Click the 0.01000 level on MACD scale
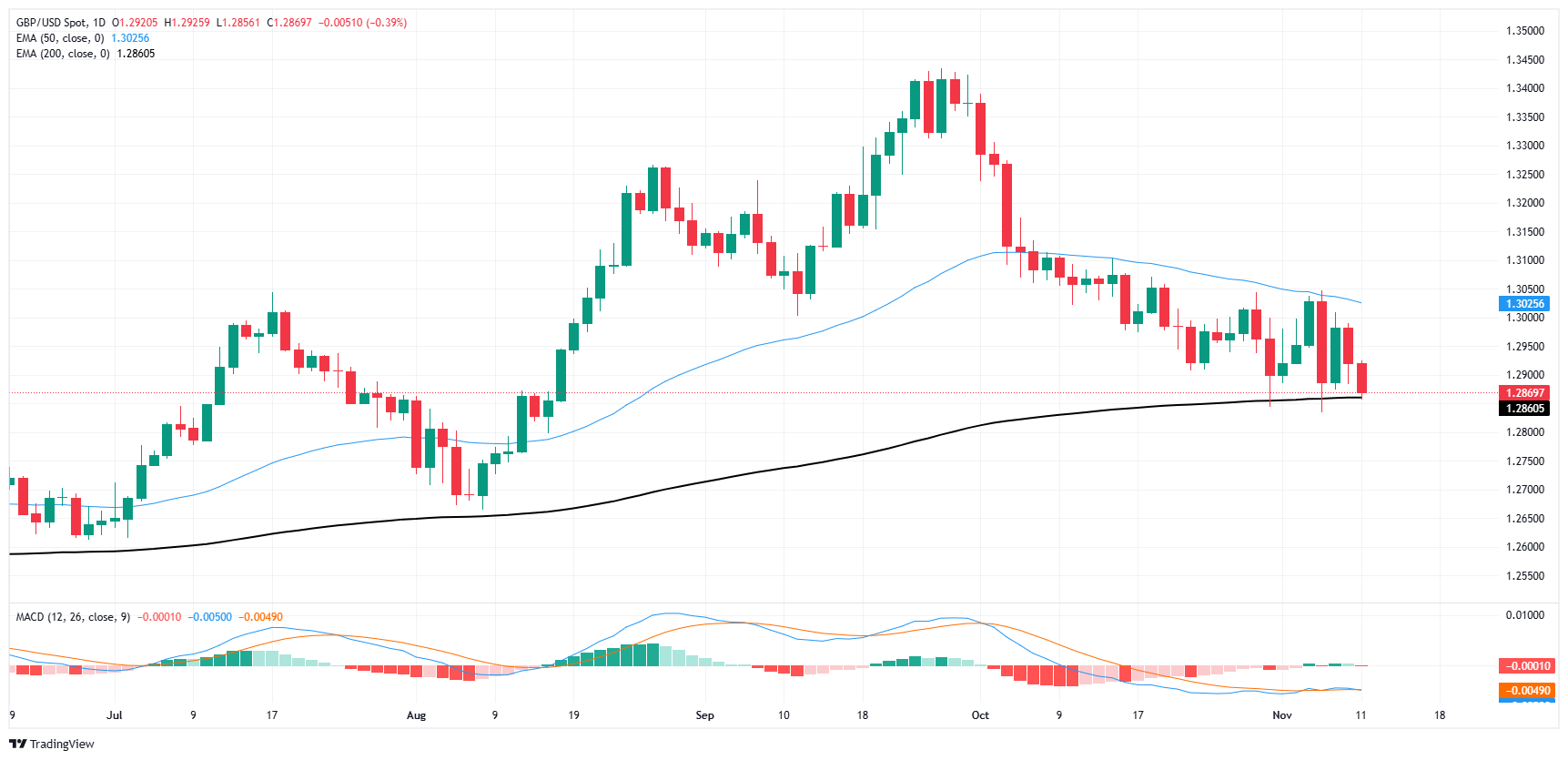The width and height of the screenshot is (1568, 760). pos(1524,615)
